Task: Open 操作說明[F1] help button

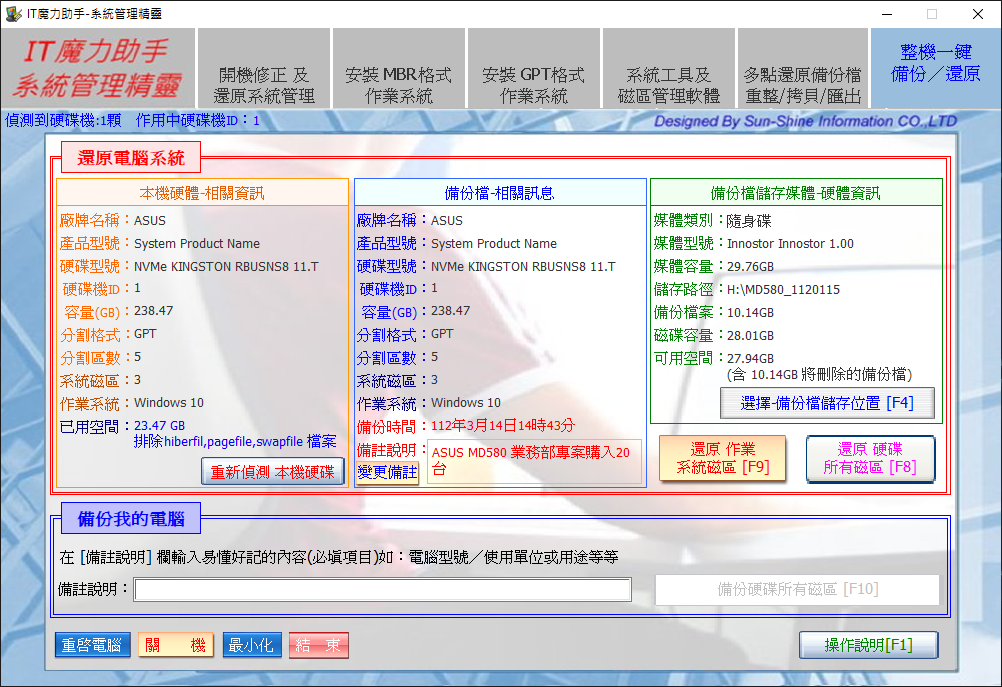Action: [x=868, y=645]
